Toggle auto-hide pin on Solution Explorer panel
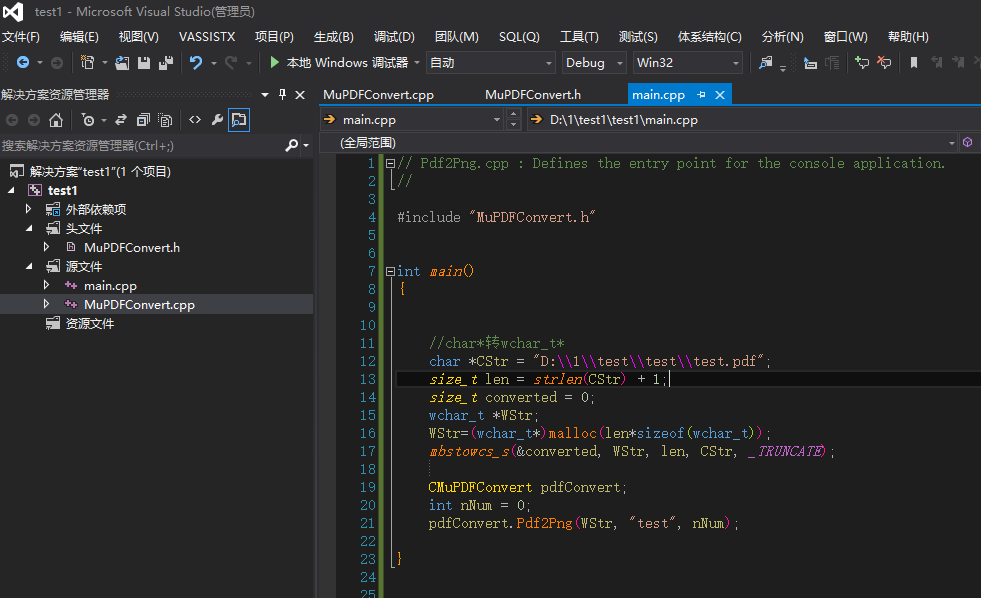 click(282, 95)
